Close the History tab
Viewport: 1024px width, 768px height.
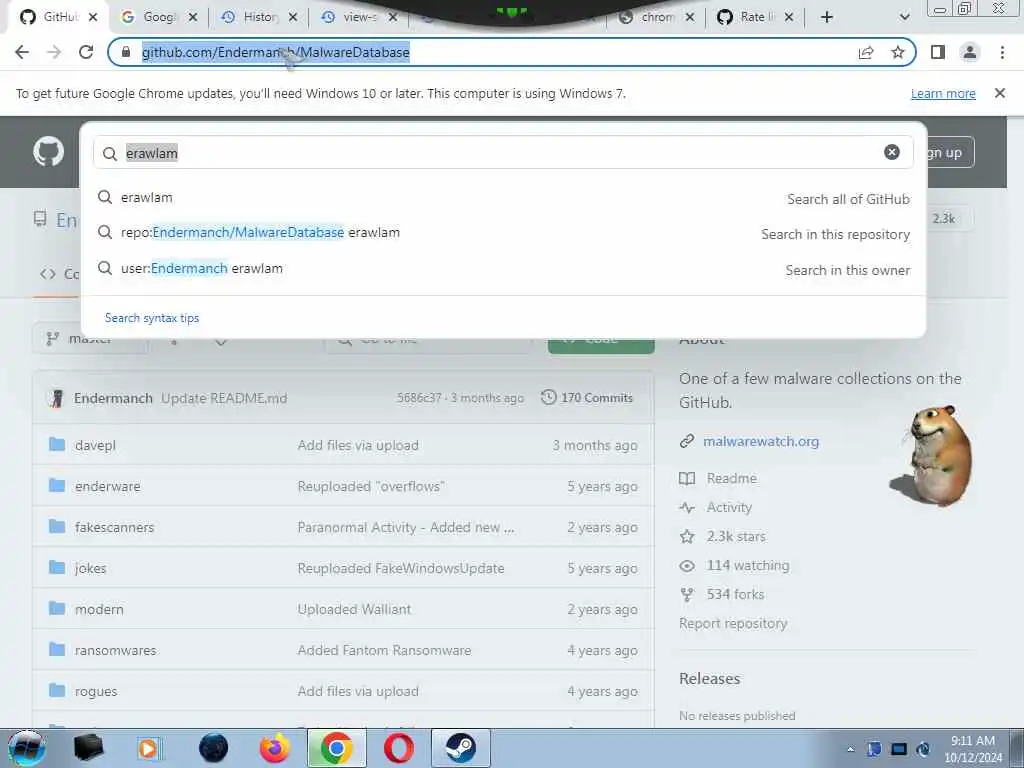(293, 17)
